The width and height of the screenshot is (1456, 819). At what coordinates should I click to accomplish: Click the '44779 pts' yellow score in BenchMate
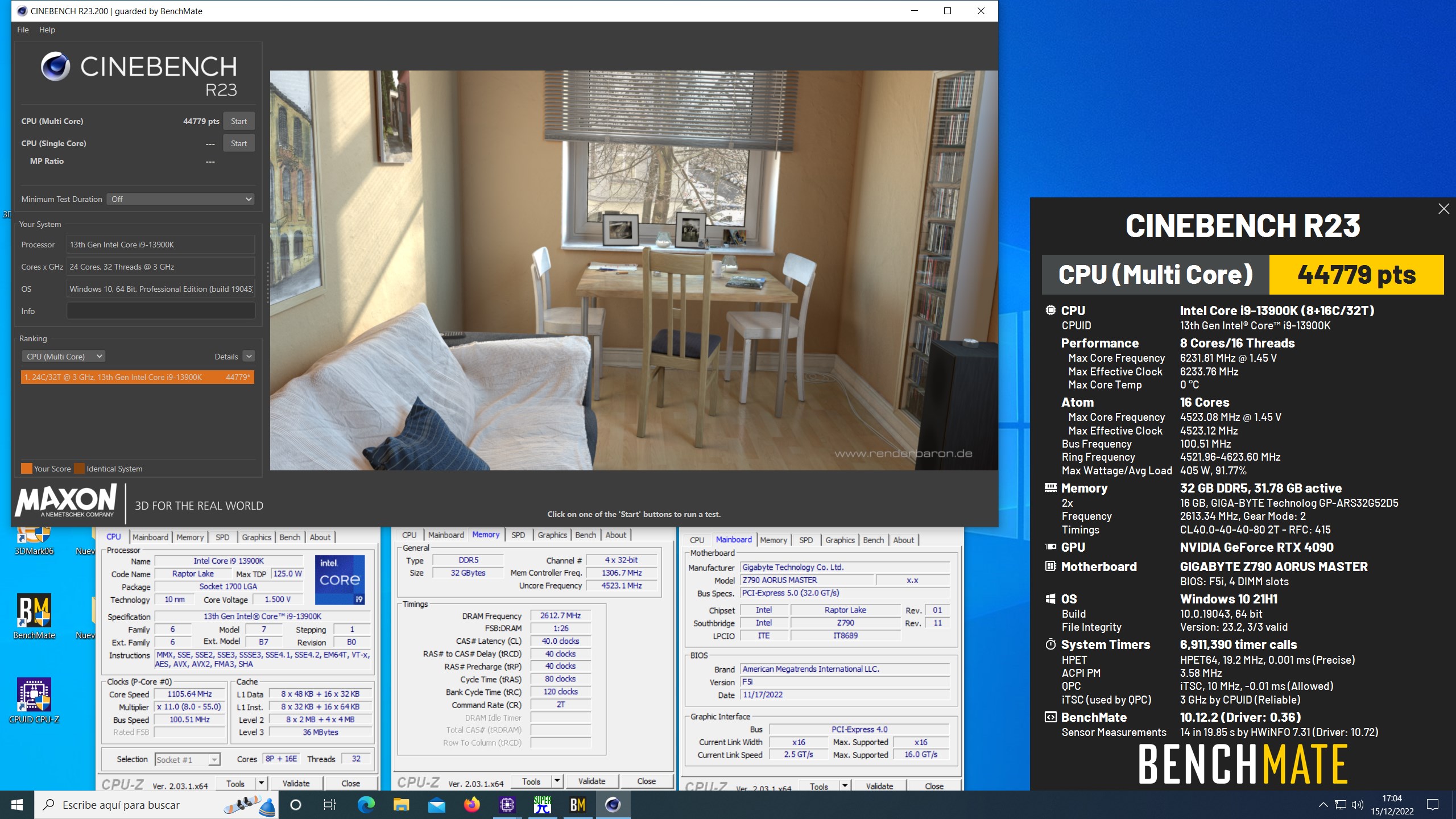1356,275
